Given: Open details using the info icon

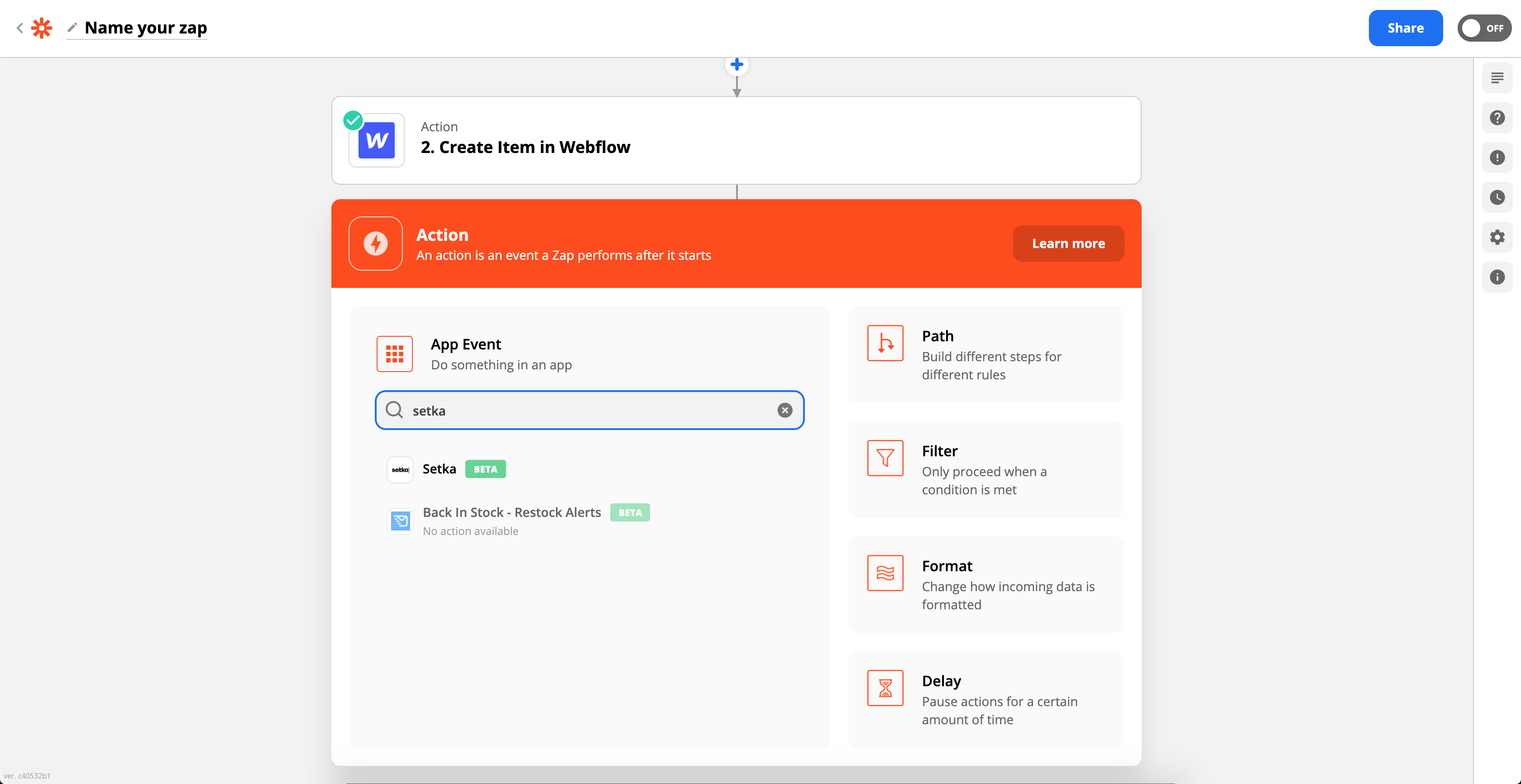Looking at the screenshot, I should [x=1497, y=277].
